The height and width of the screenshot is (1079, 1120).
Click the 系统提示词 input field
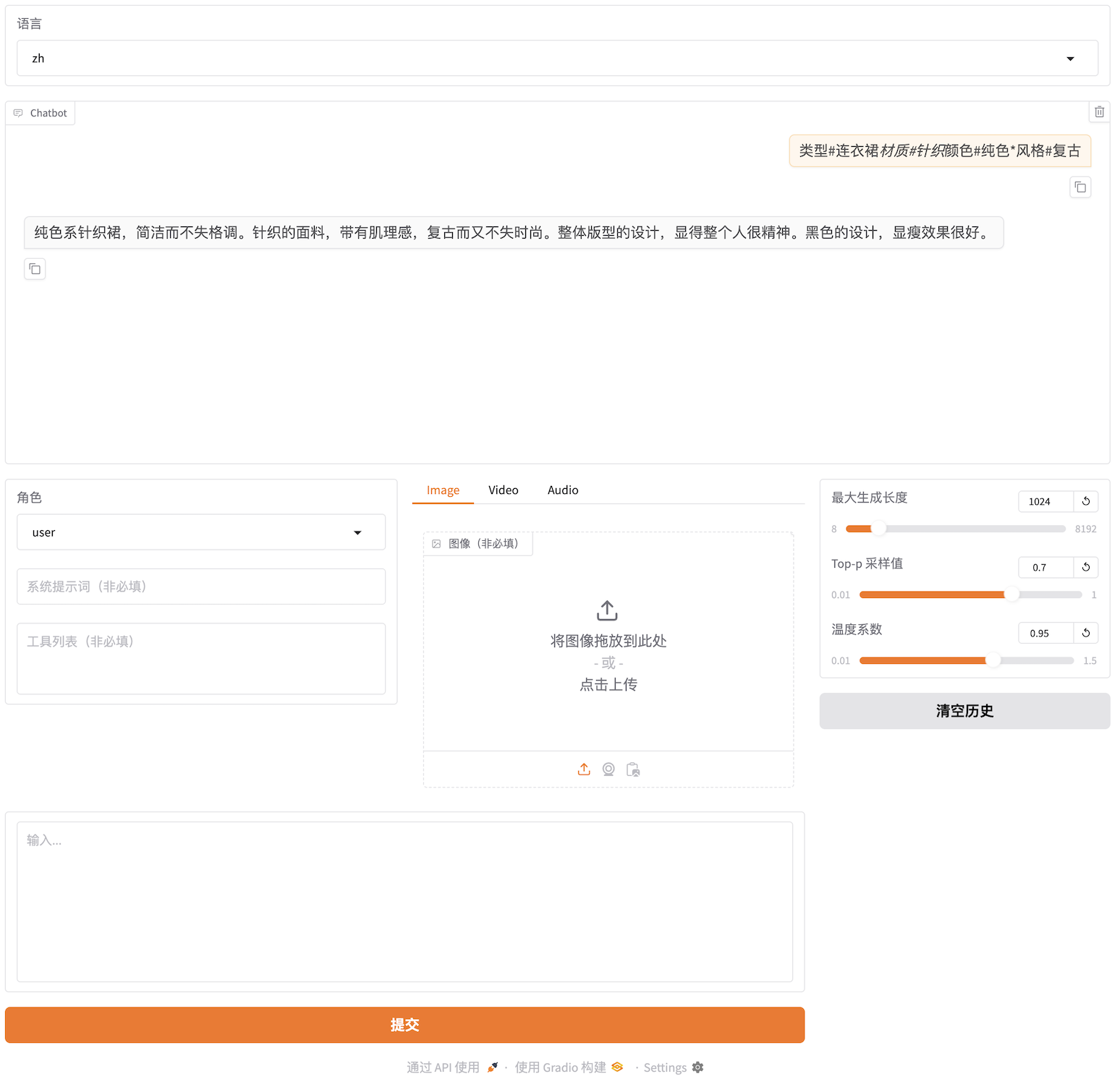(201, 587)
